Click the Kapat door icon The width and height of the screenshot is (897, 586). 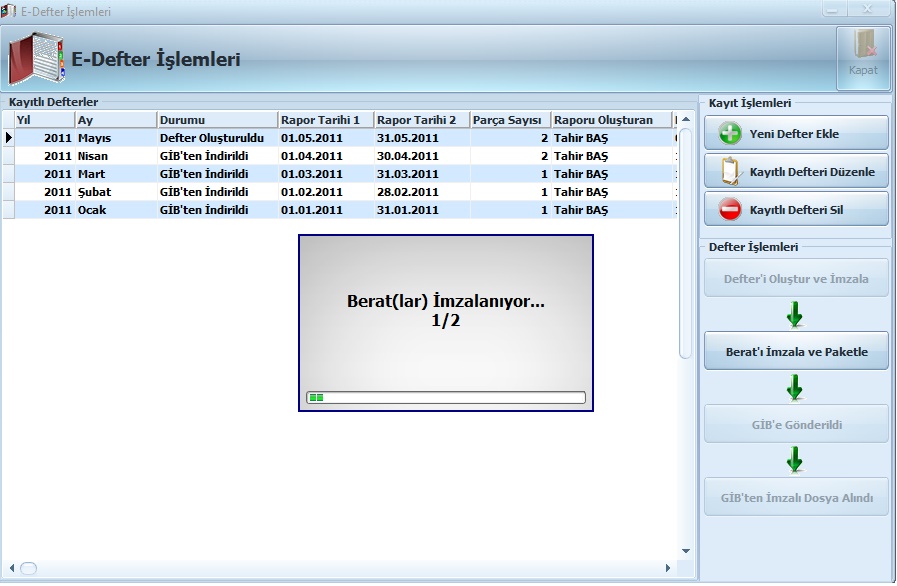(864, 44)
